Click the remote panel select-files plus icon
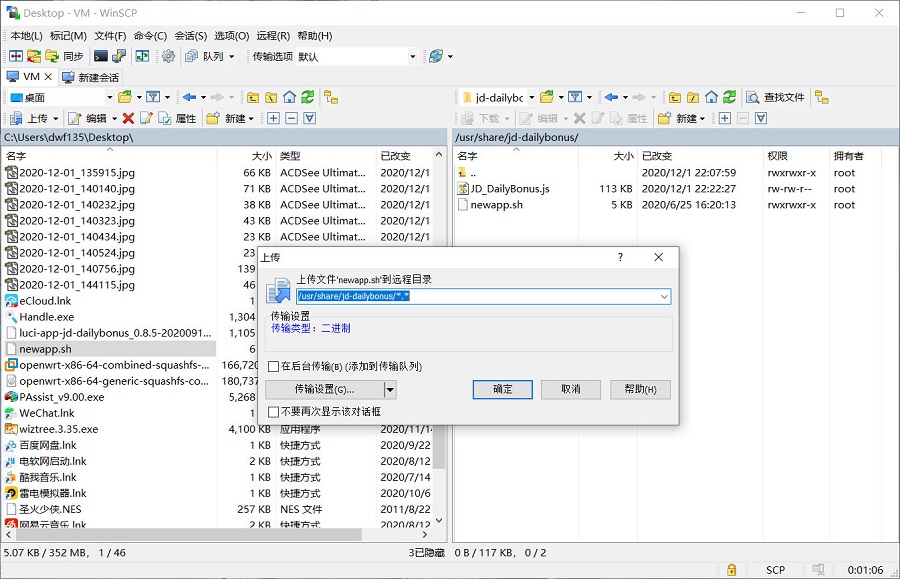Viewport: 900px width, 579px height. point(725,118)
